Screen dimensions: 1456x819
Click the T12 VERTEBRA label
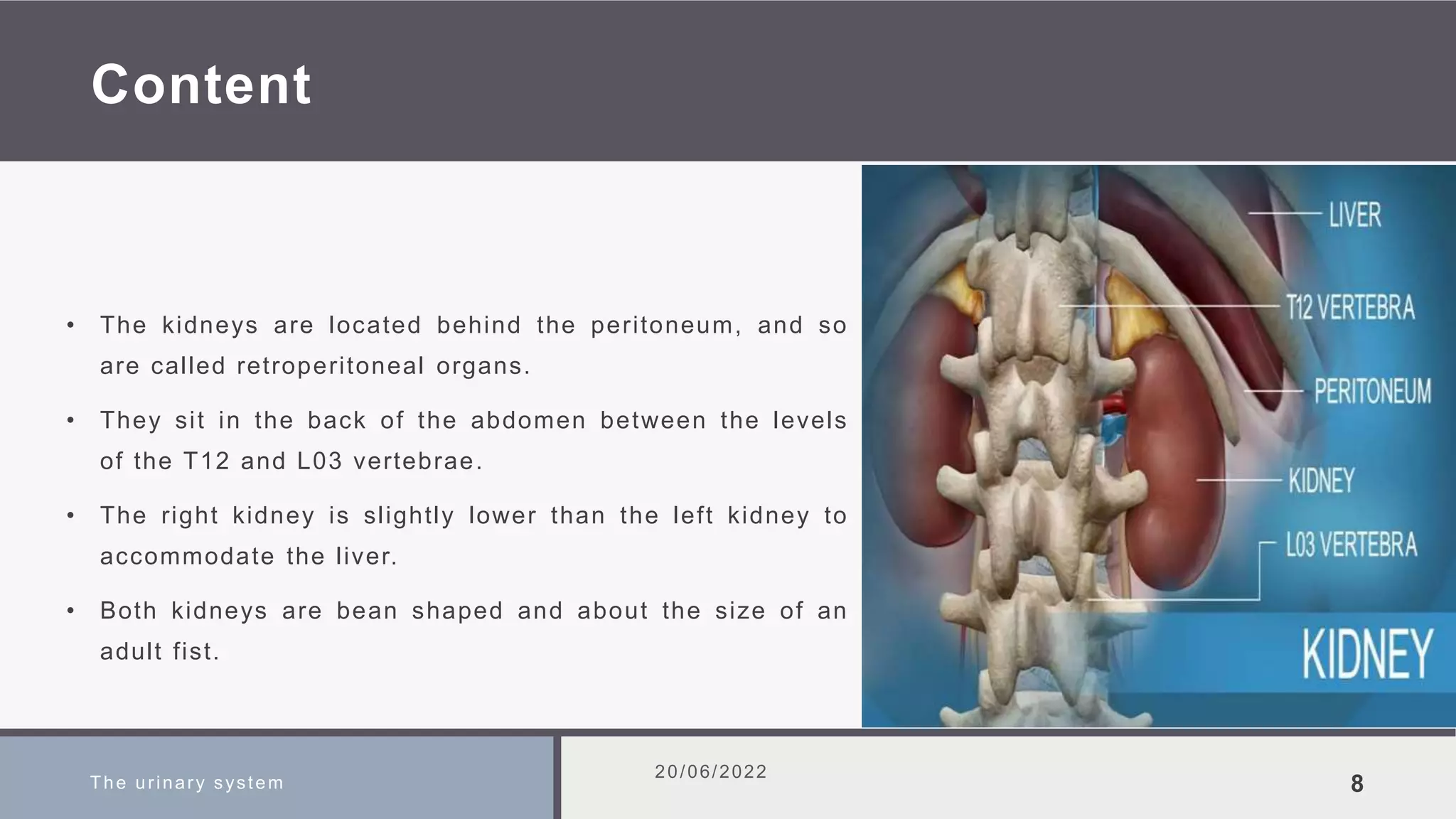[x=1351, y=308]
